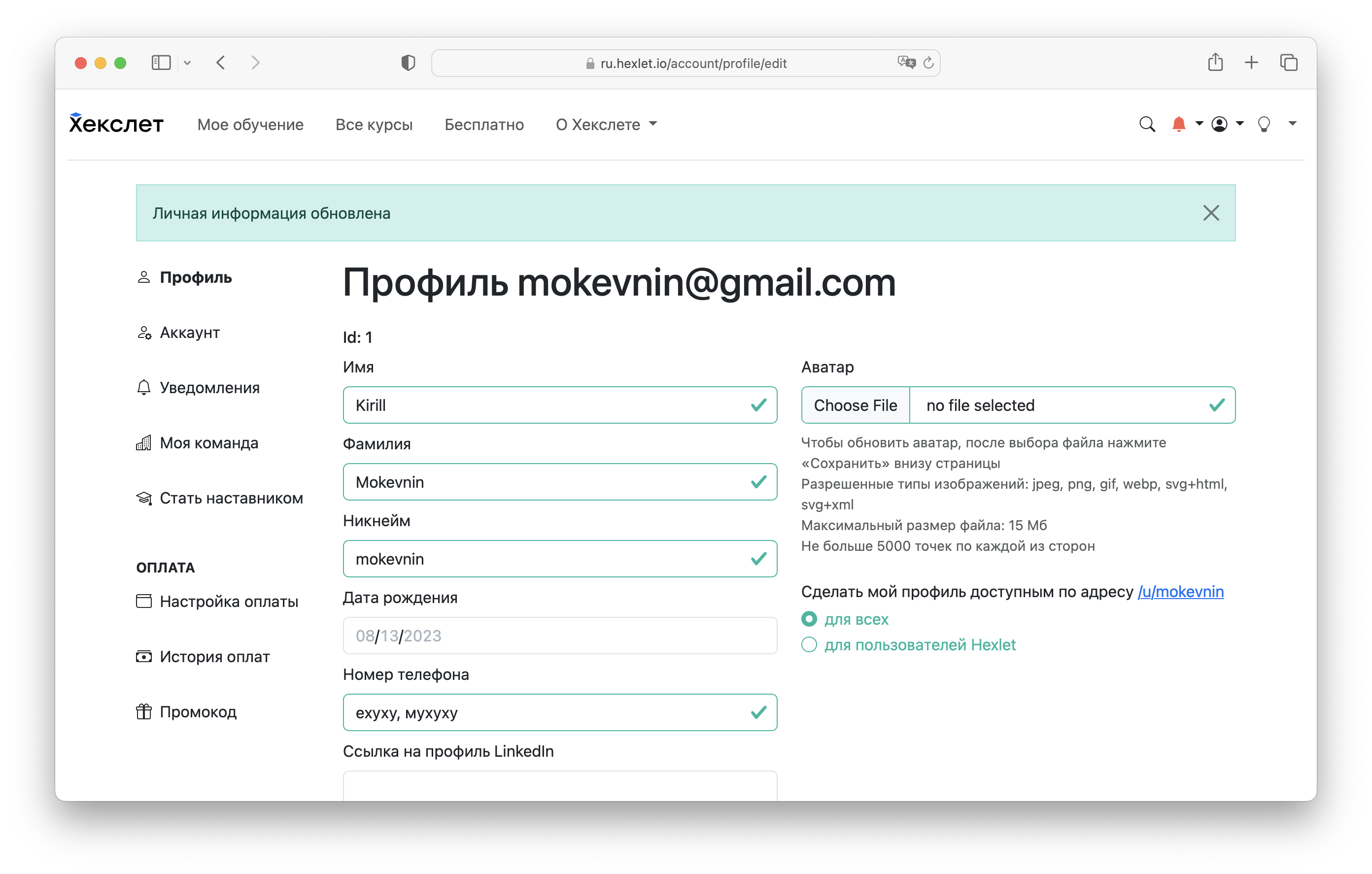Click the phone number input field

pyautogui.click(x=559, y=712)
